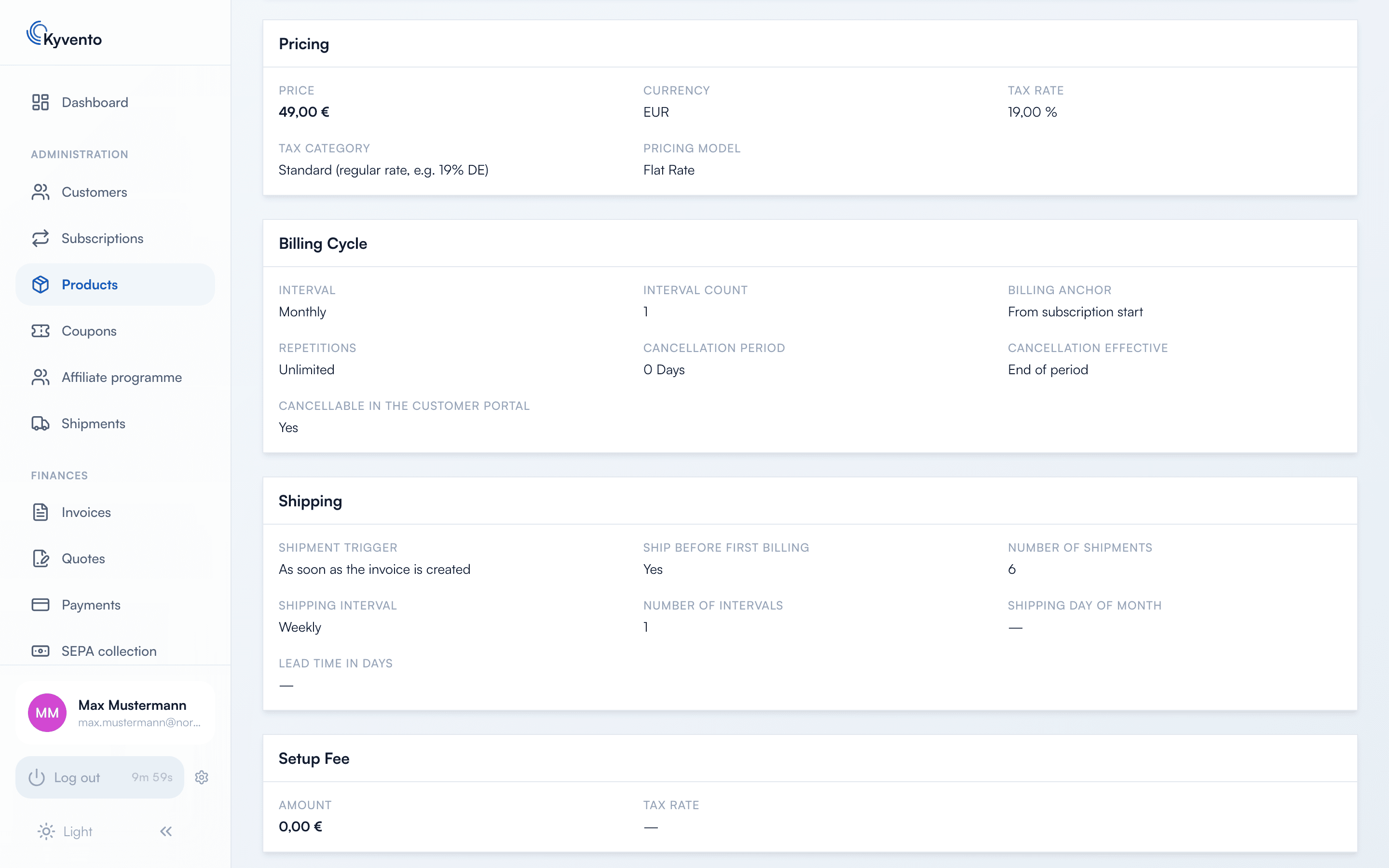This screenshot has height=868, width=1389.
Task: Click the Quotes edit-document icon
Action: (x=40, y=558)
